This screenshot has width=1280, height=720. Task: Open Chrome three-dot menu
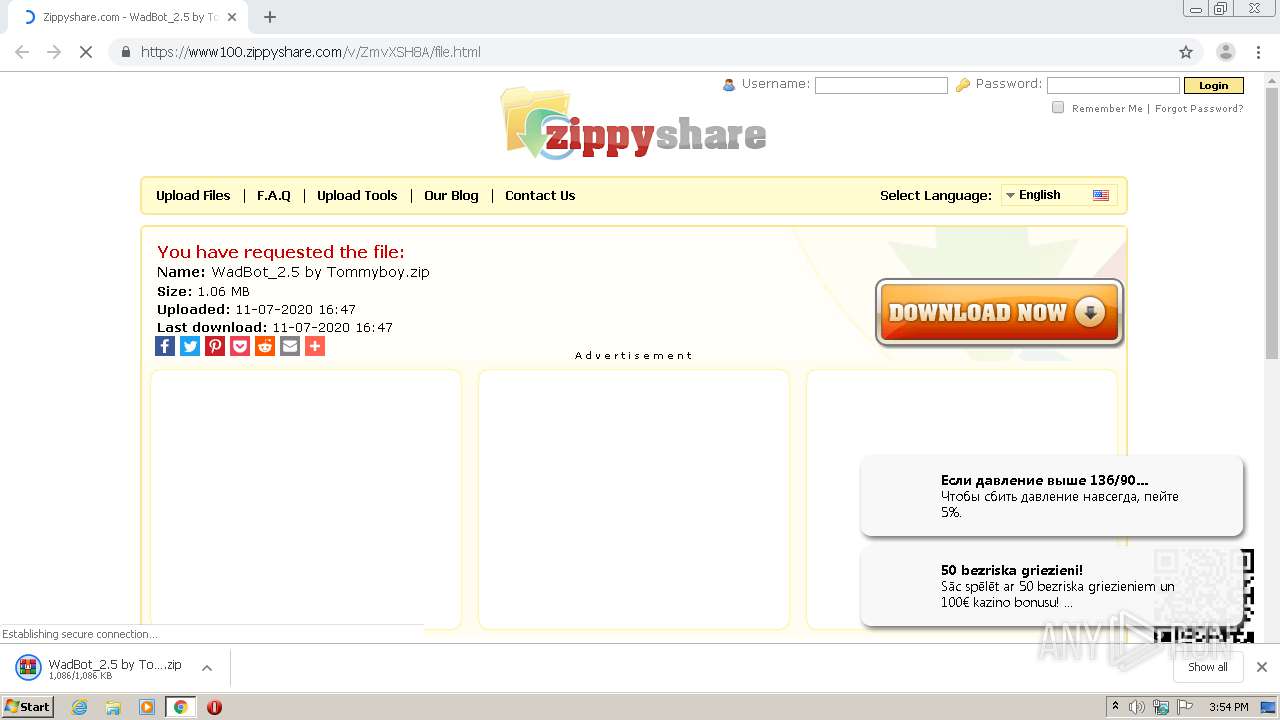pos(1259,52)
